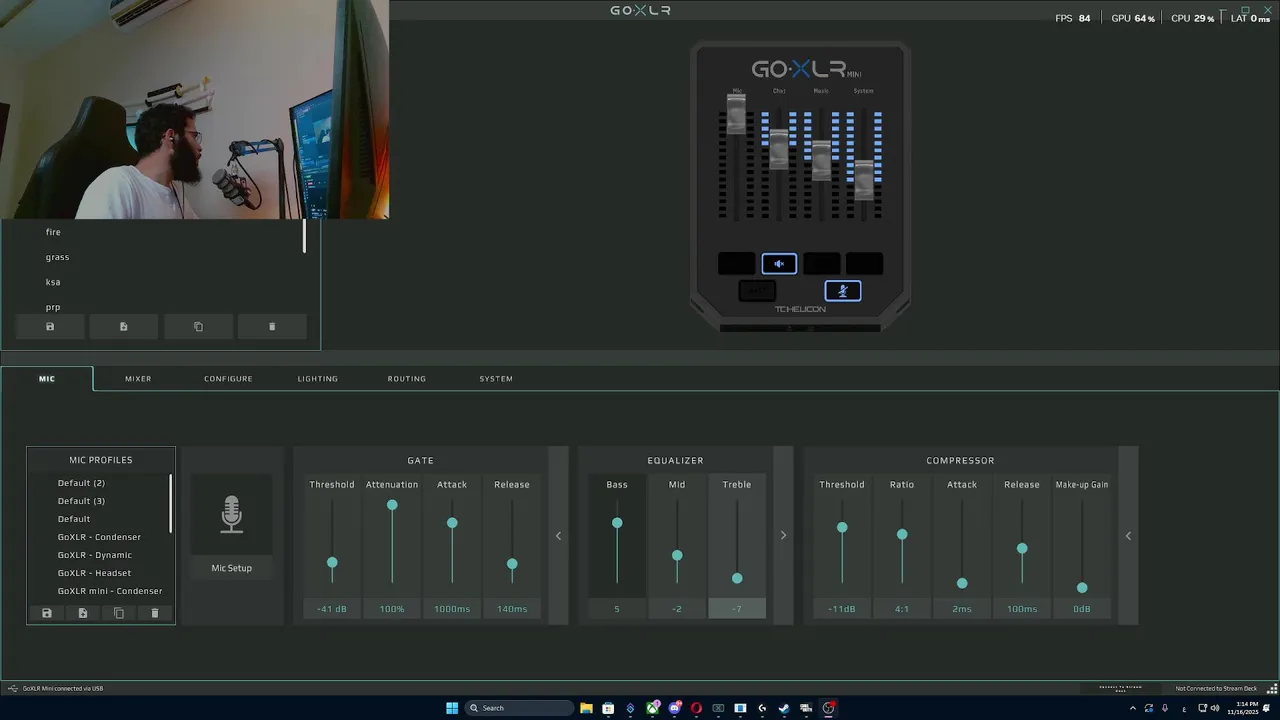The image size is (1280, 720).
Task: Switch to the MIC tab
Action: click(x=47, y=379)
